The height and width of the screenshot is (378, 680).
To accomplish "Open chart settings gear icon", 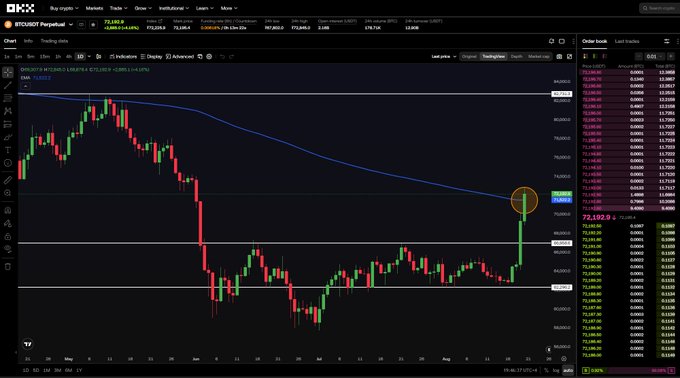I will tap(209, 56).
